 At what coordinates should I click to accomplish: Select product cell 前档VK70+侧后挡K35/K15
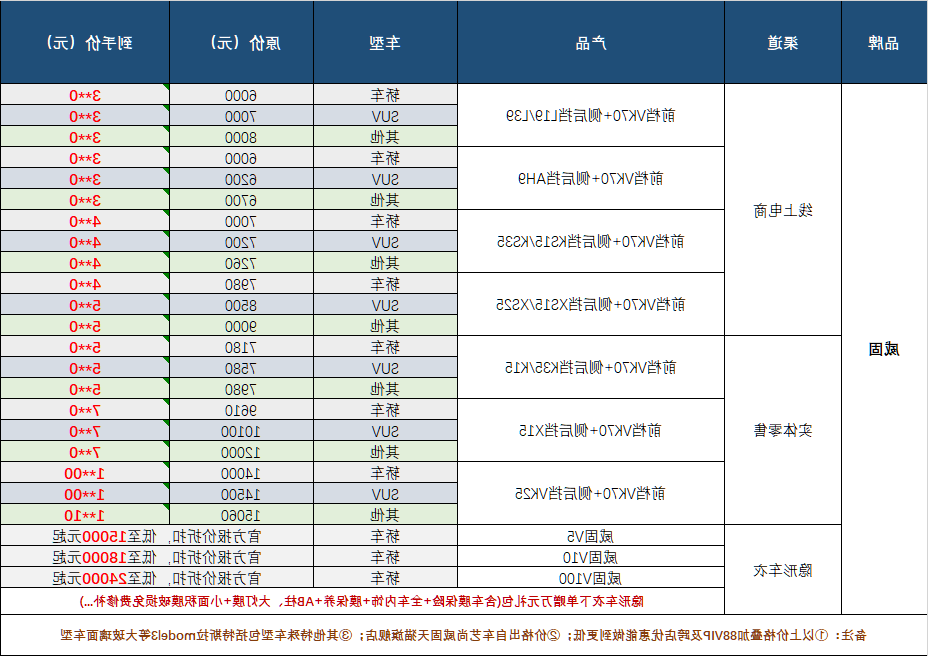point(591,368)
